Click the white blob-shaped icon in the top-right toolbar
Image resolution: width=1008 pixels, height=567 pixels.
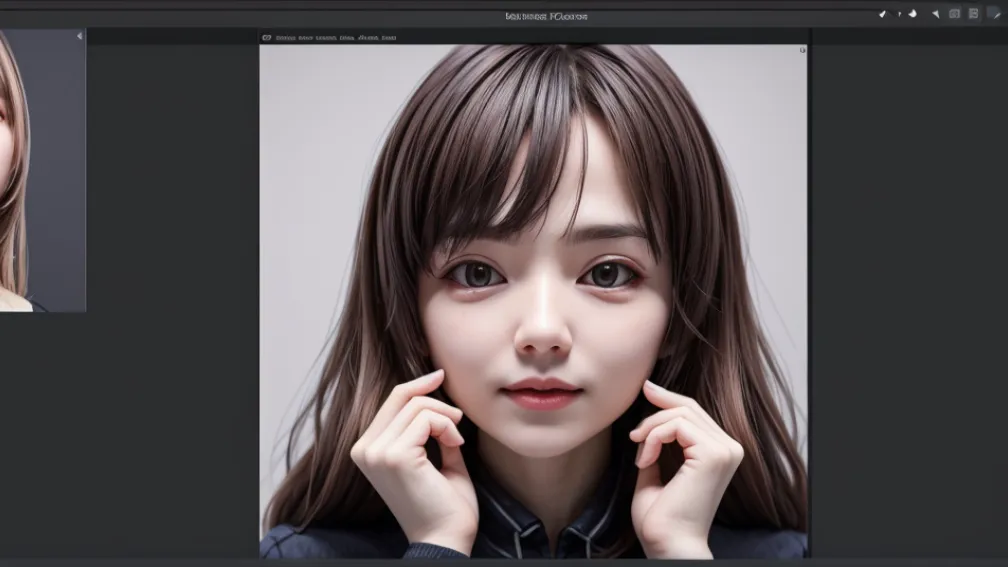click(x=912, y=14)
